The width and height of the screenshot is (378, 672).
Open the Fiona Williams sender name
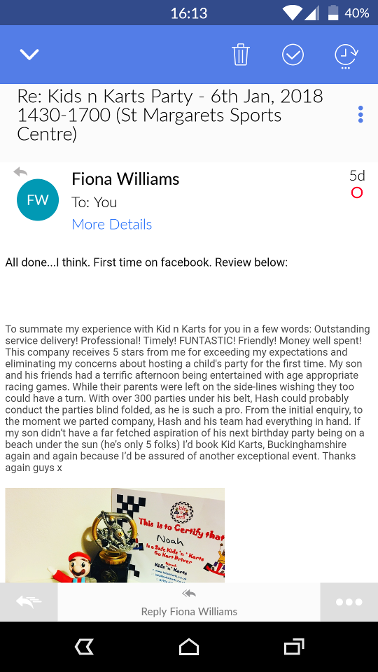tap(126, 179)
